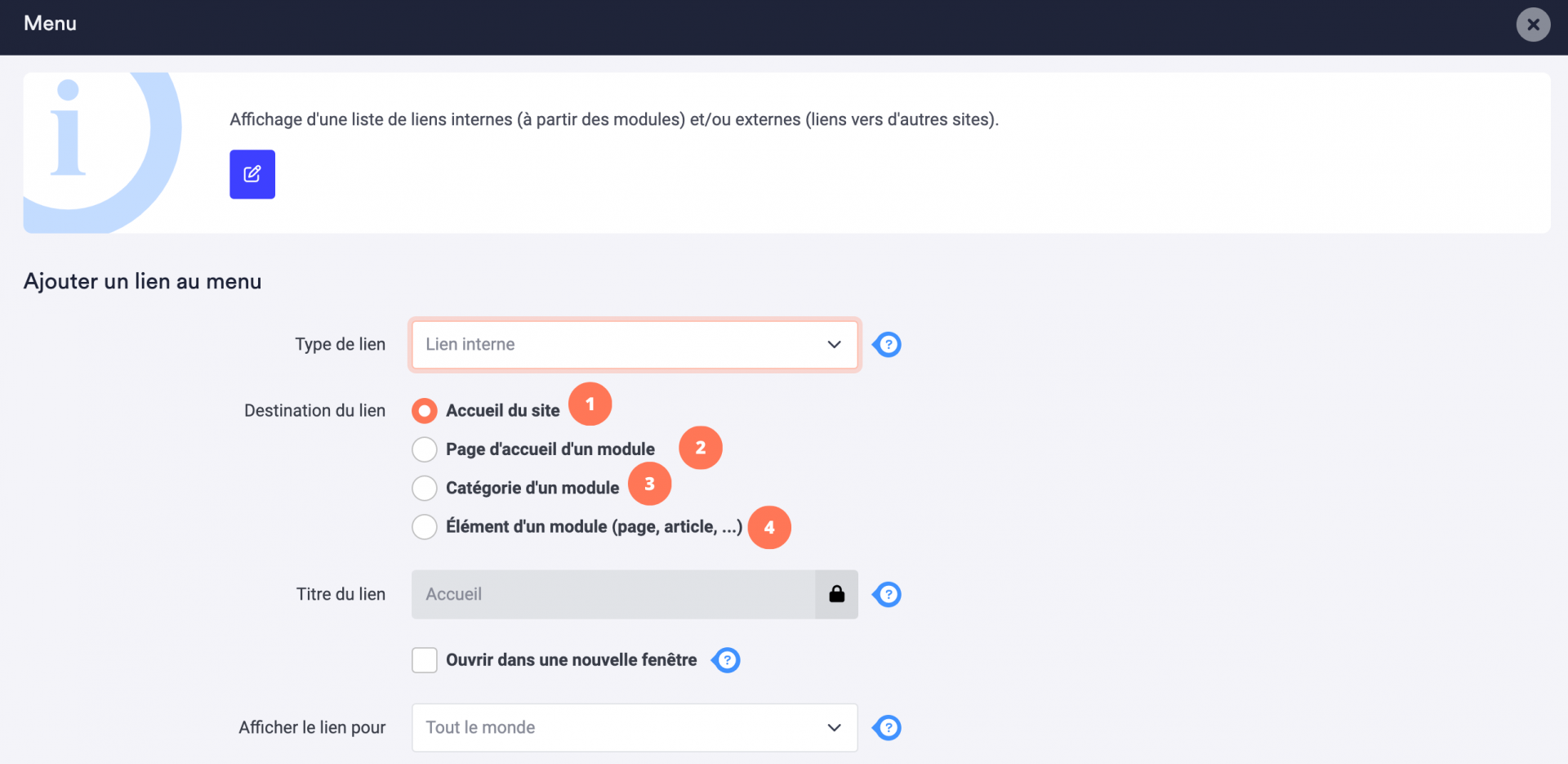Screen dimensions: 1568x764
Task: Select Page d'accueil d'un module option
Action: [425, 449]
